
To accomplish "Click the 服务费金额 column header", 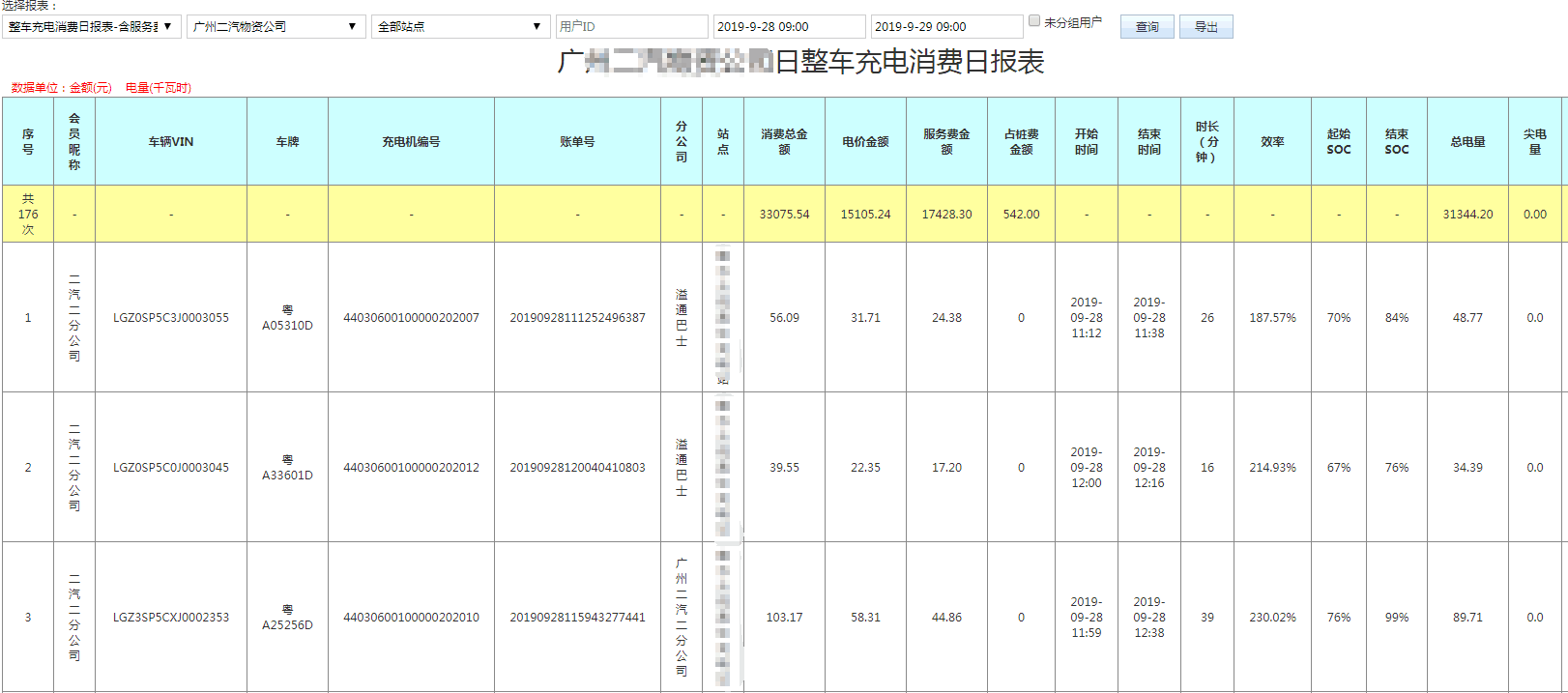I will [946, 142].
